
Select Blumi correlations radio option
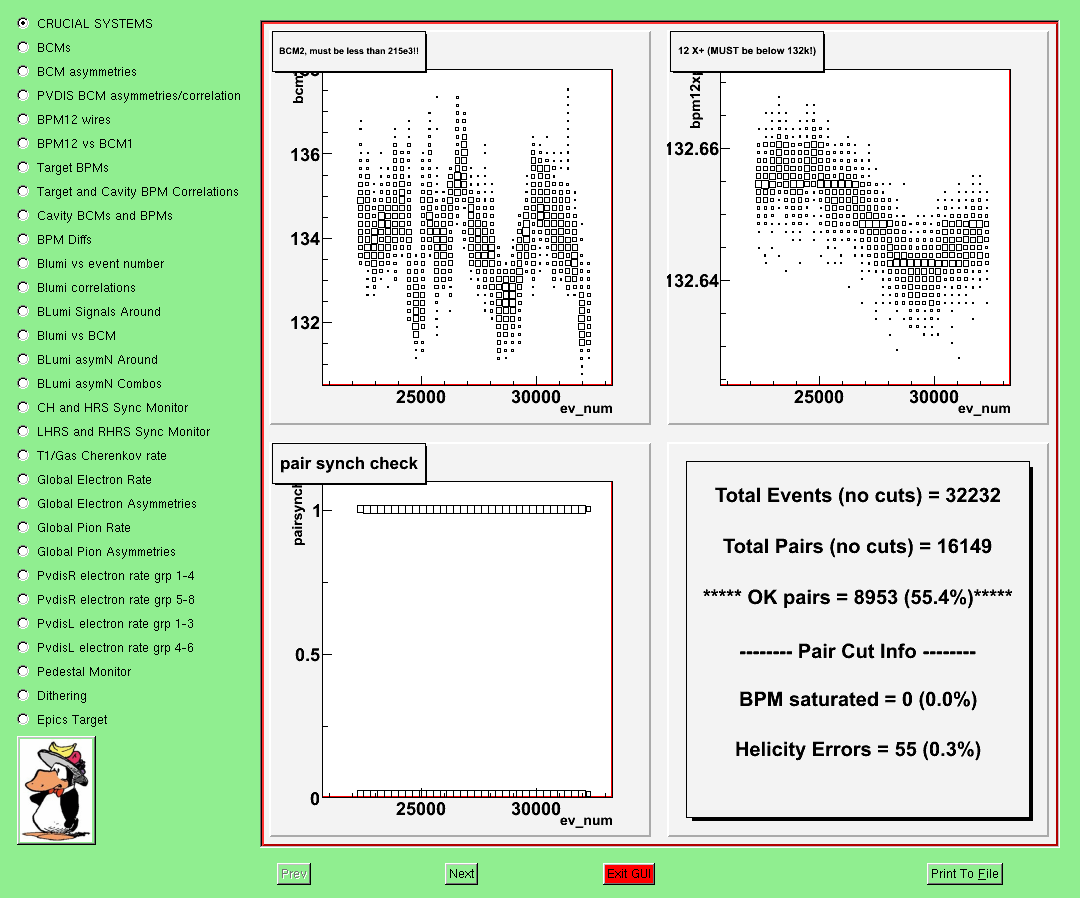coord(23,287)
